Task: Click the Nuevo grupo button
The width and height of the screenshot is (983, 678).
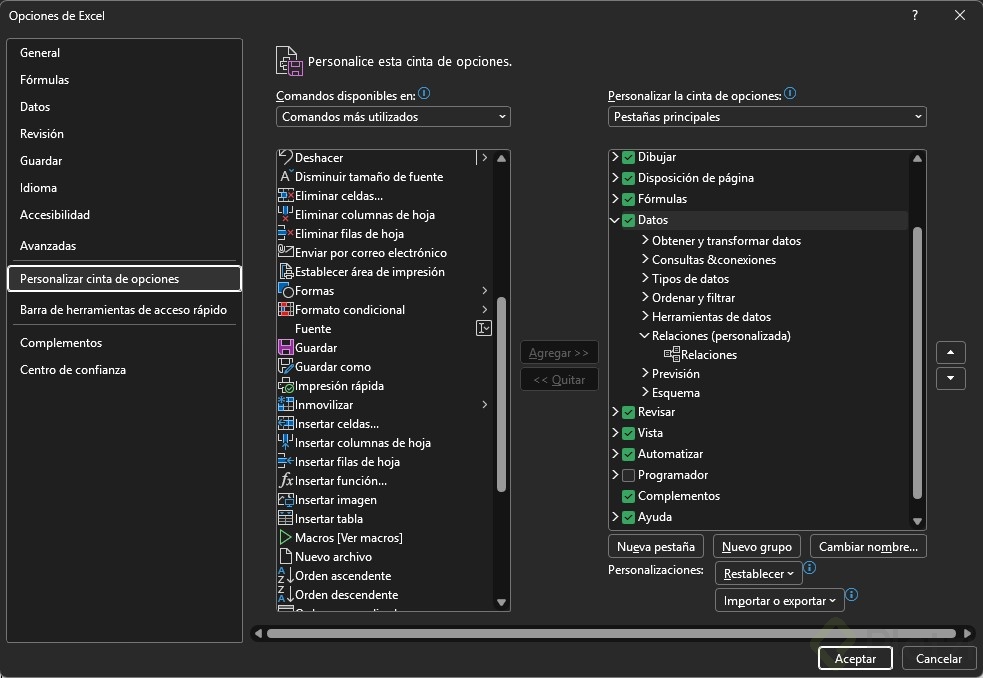Action: pyautogui.click(x=757, y=546)
